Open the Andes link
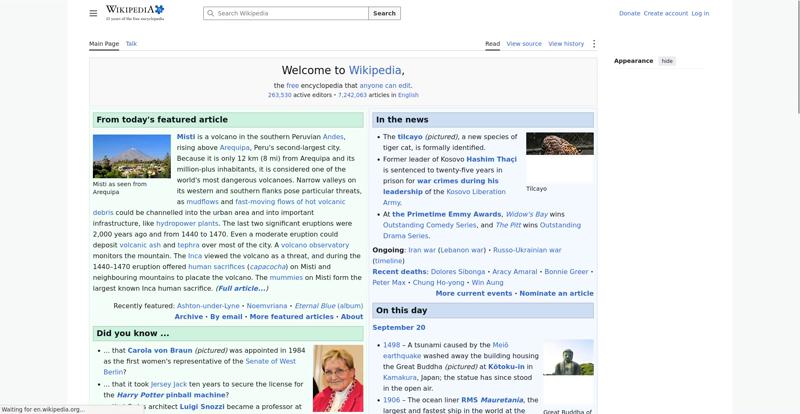800x414 pixels. (333, 137)
